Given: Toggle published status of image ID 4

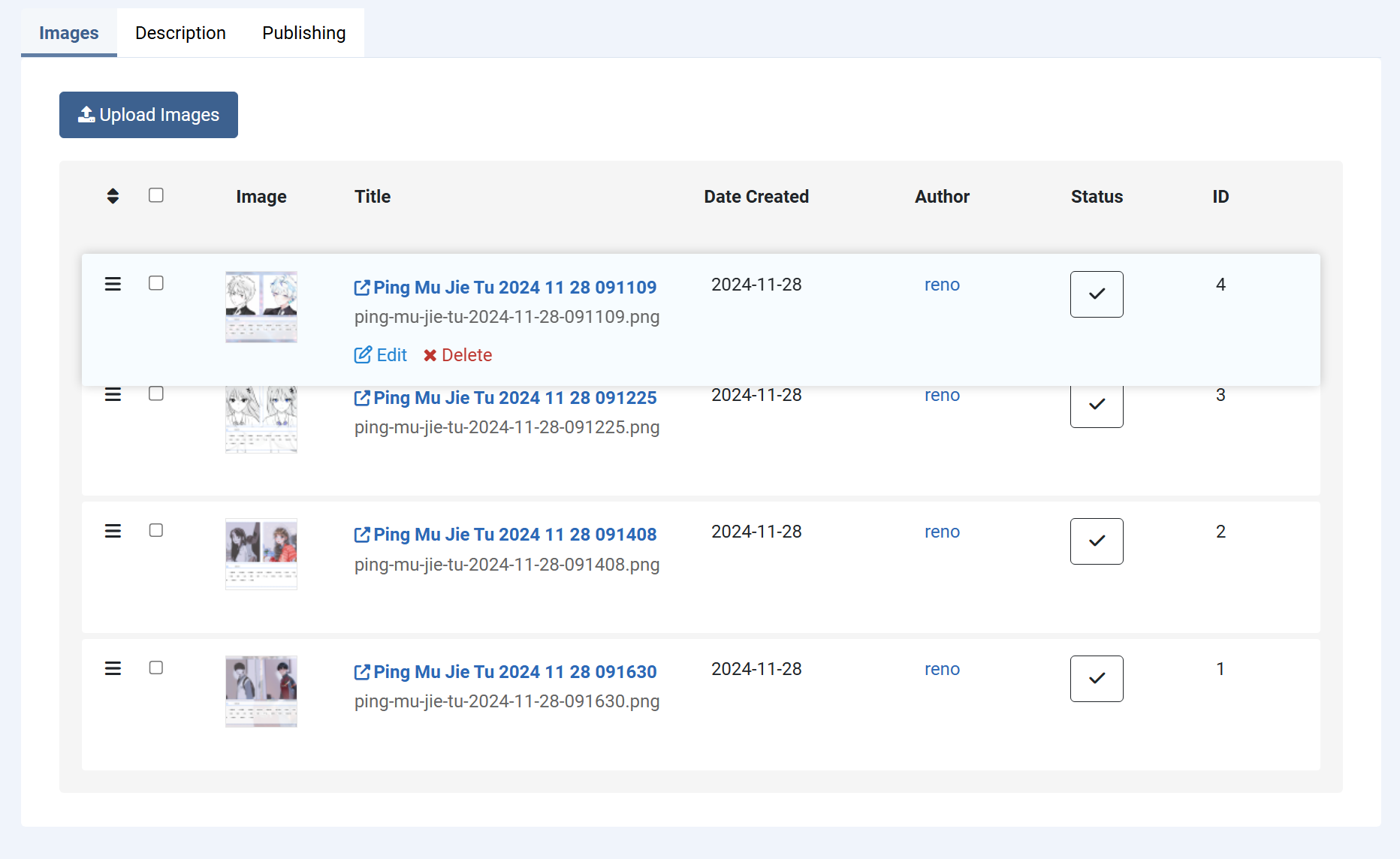Looking at the screenshot, I should (1096, 294).
